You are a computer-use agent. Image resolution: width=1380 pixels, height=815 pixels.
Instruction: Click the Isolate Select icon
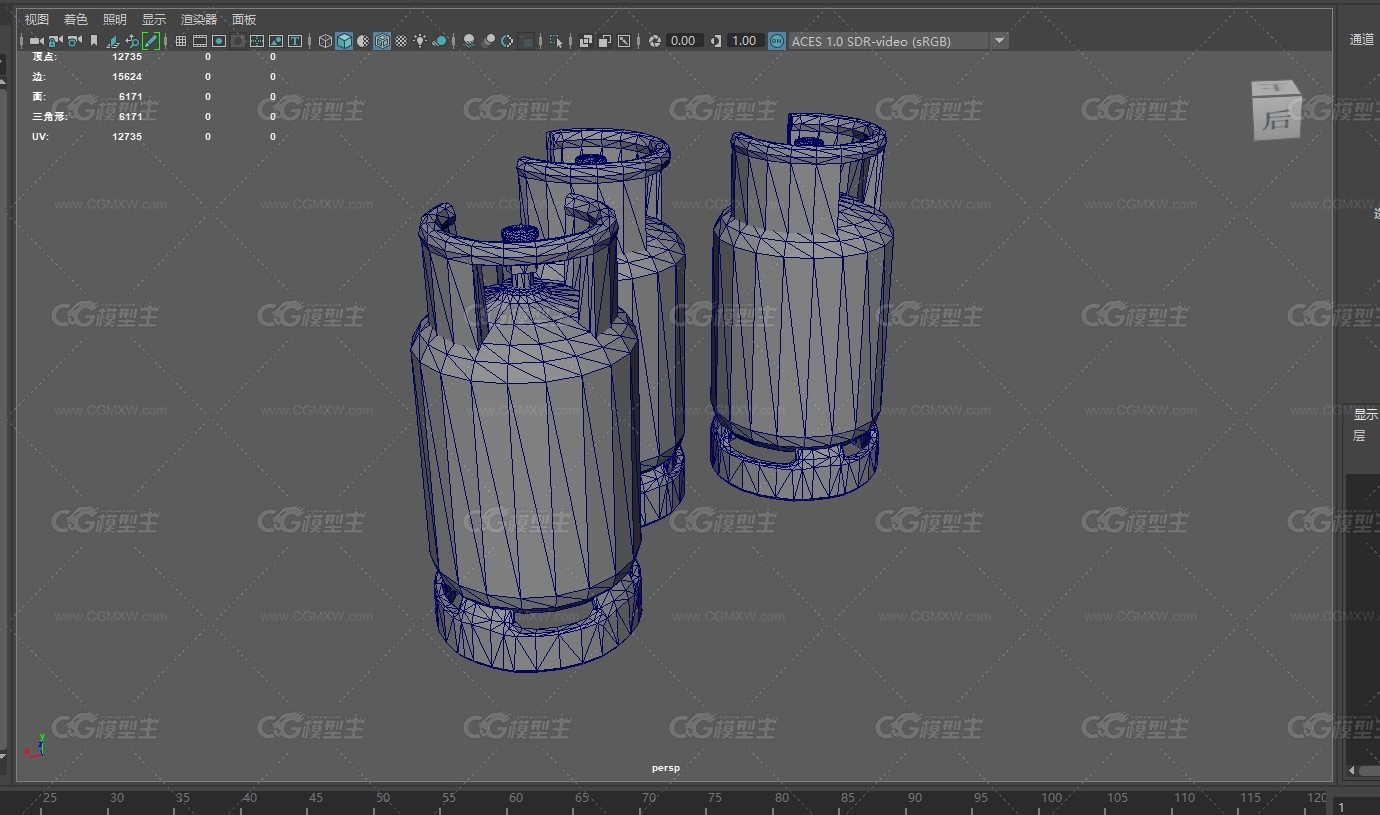[x=555, y=41]
